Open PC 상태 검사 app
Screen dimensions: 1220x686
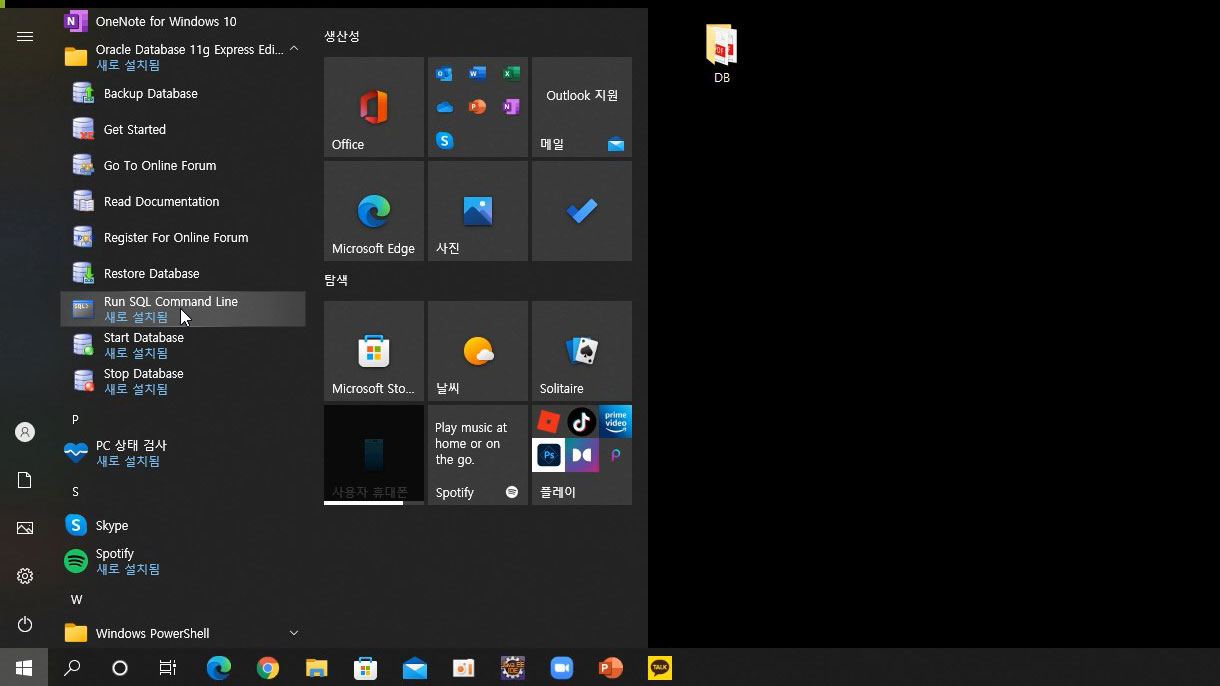coord(183,453)
